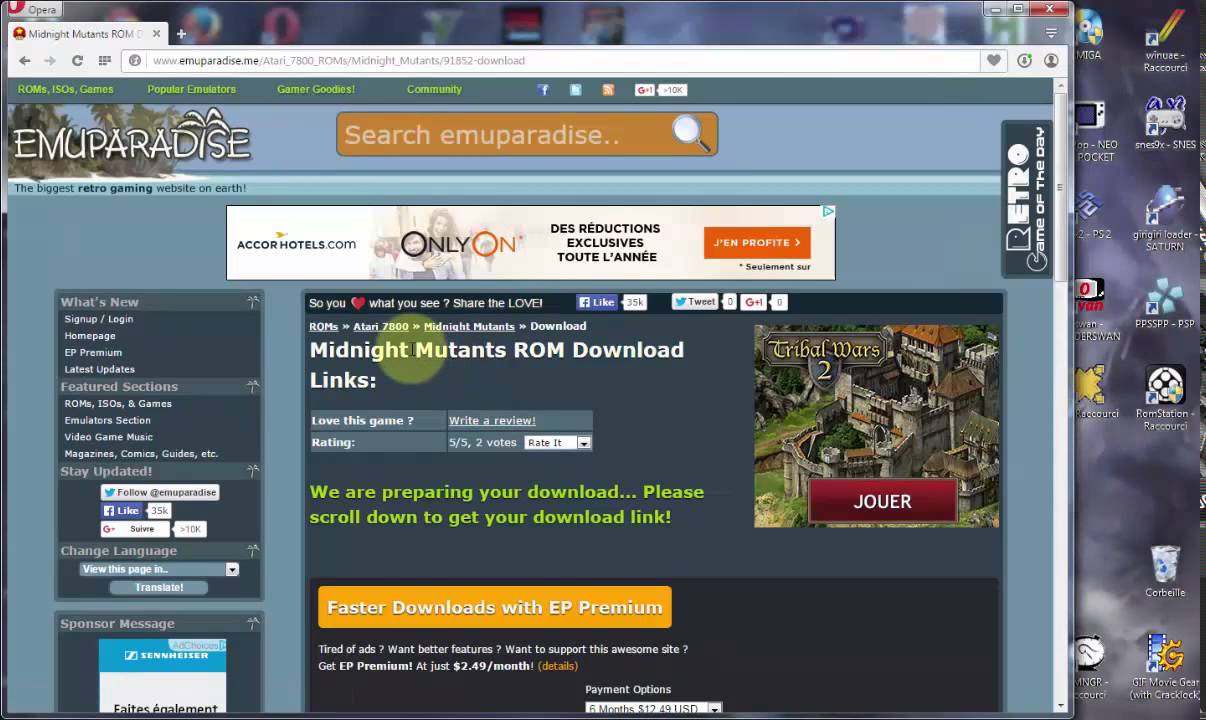Image resolution: width=1206 pixels, height=720 pixels.
Task: Click the Midnight Mutants breadcrumb link
Action: pos(469,326)
